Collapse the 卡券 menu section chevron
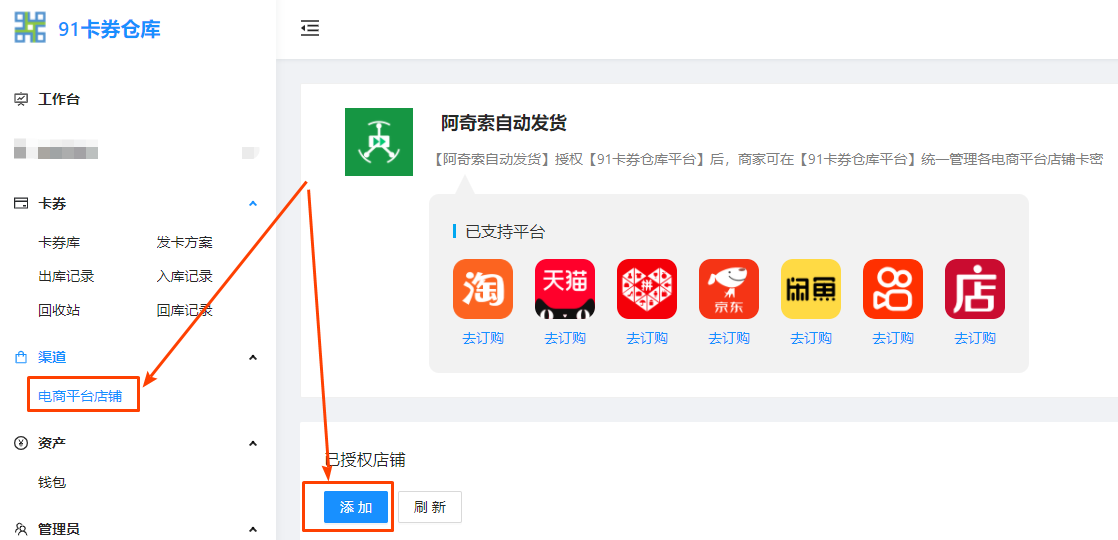 252,204
